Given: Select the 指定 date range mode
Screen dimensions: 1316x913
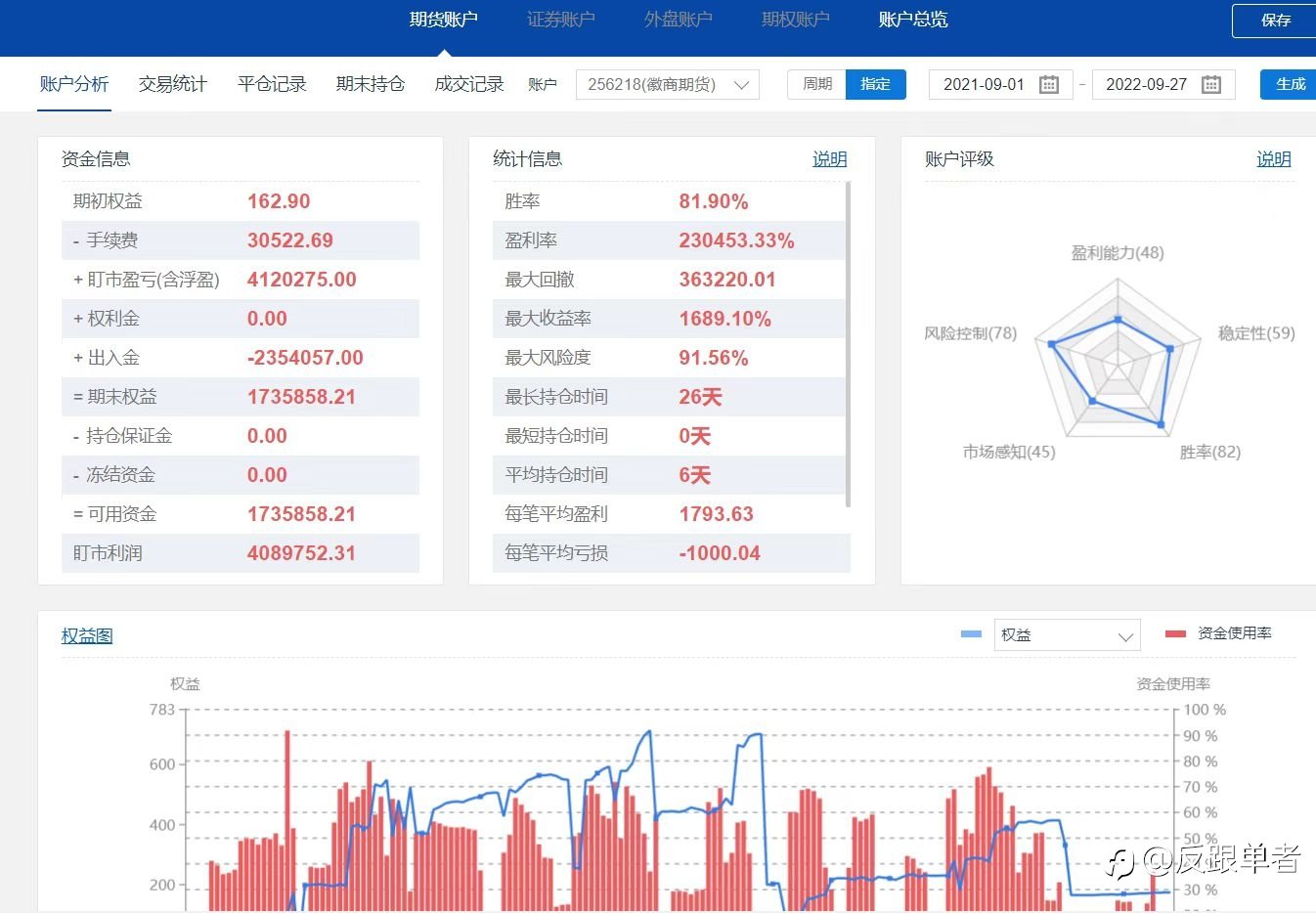Looking at the screenshot, I should (x=875, y=84).
